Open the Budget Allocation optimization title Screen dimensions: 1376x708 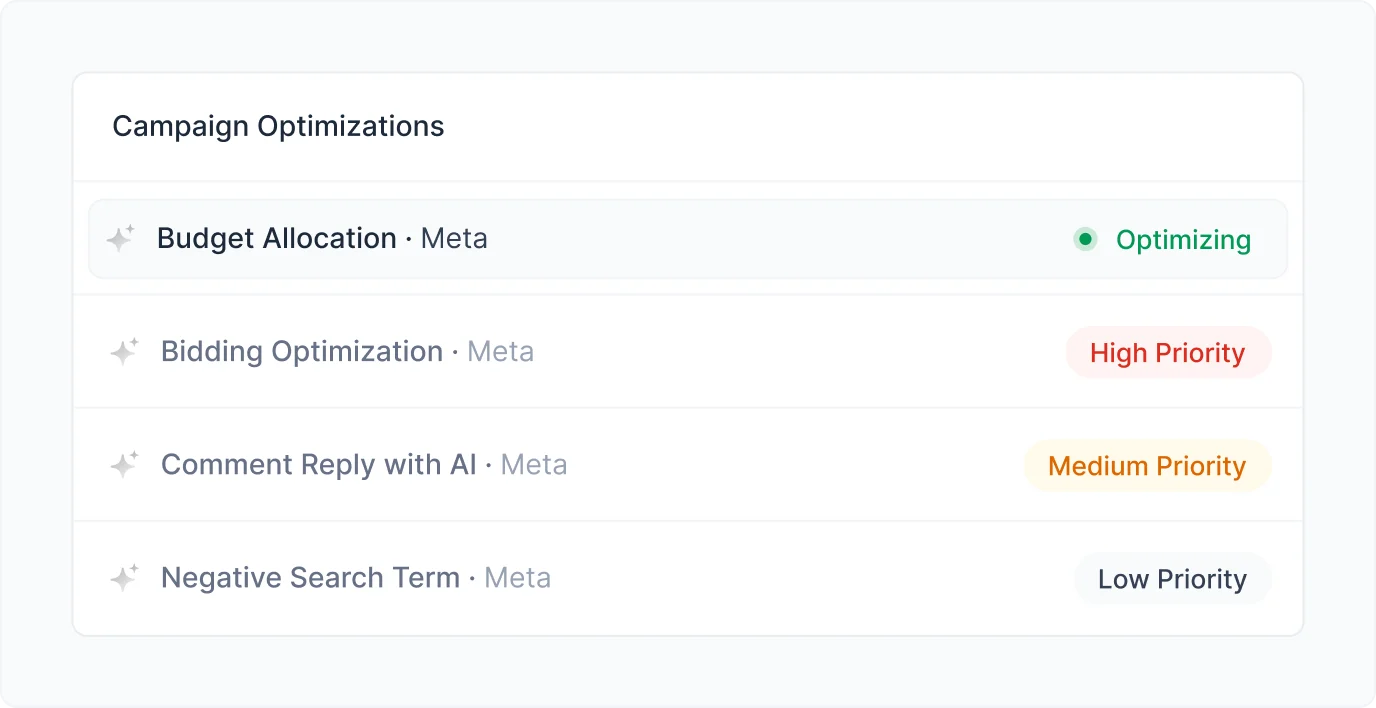276,239
